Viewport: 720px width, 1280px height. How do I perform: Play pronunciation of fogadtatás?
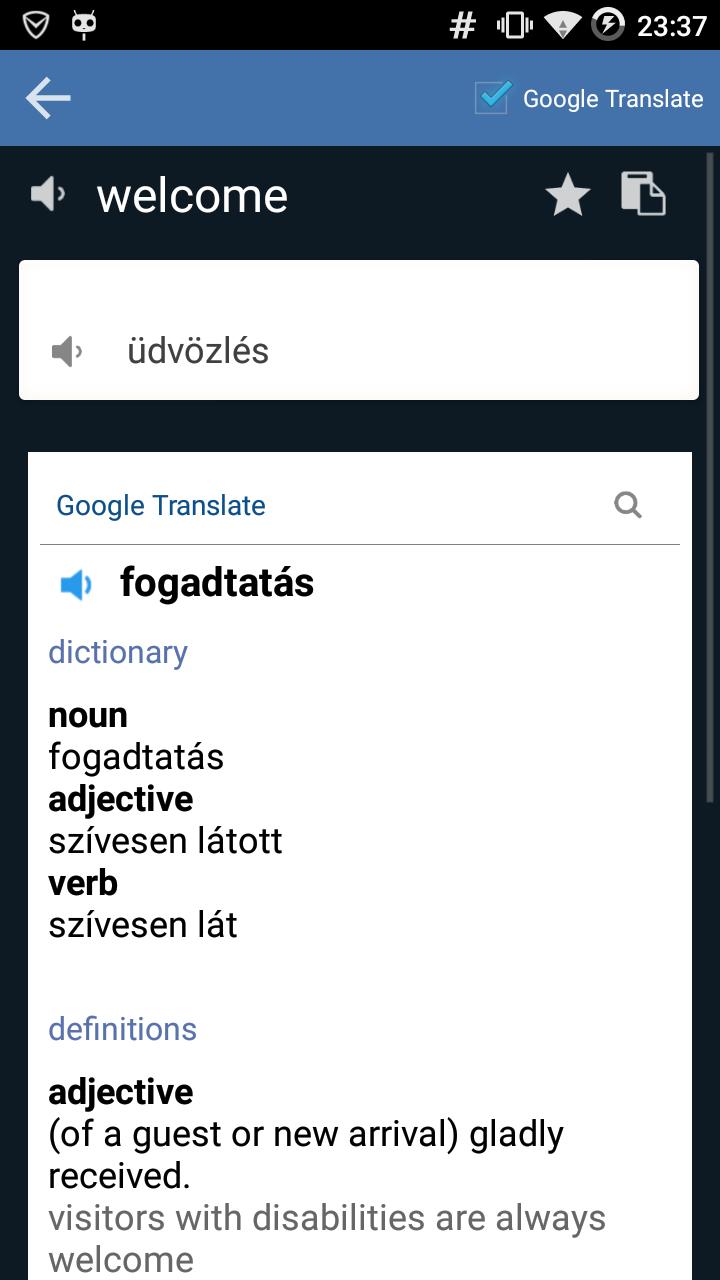(x=77, y=583)
